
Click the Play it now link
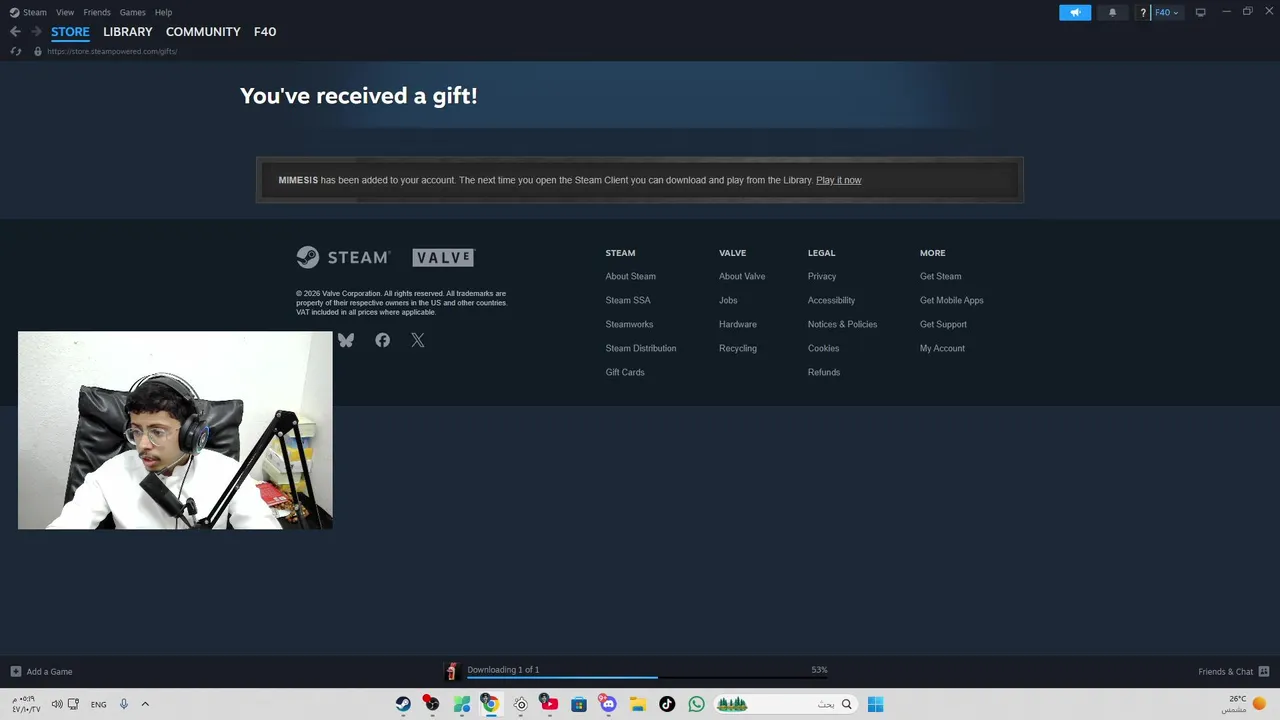coord(838,180)
